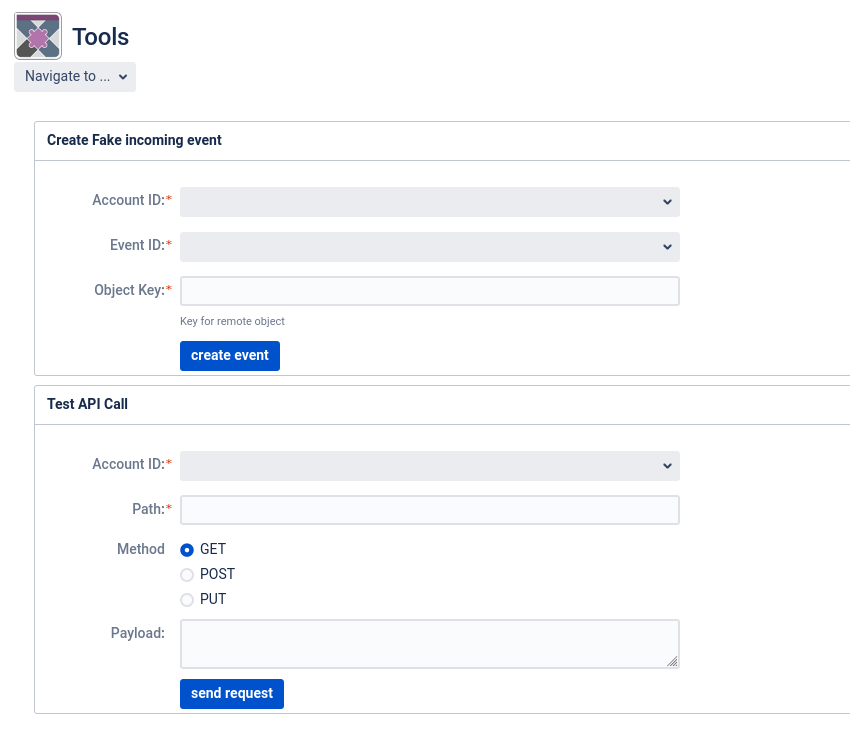Open the Event ID dropdown

[430, 247]
